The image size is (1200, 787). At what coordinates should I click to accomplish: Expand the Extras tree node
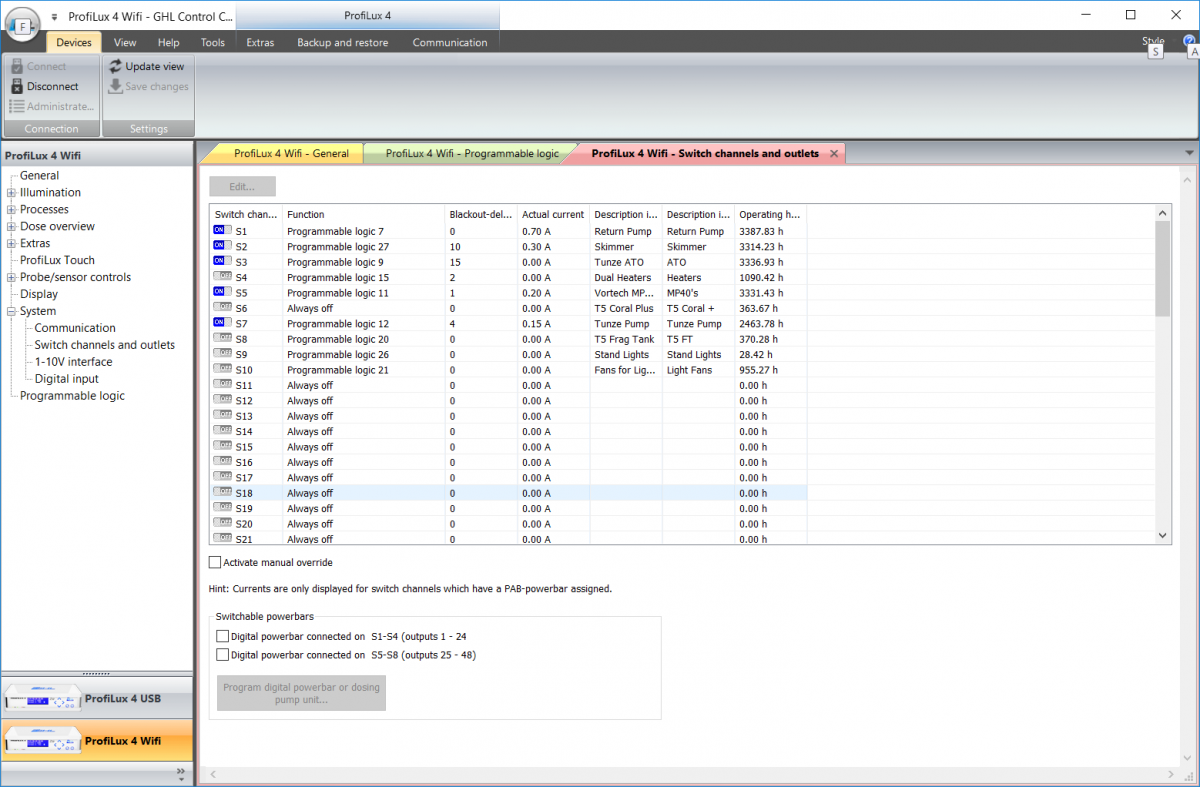click(11, 244)
